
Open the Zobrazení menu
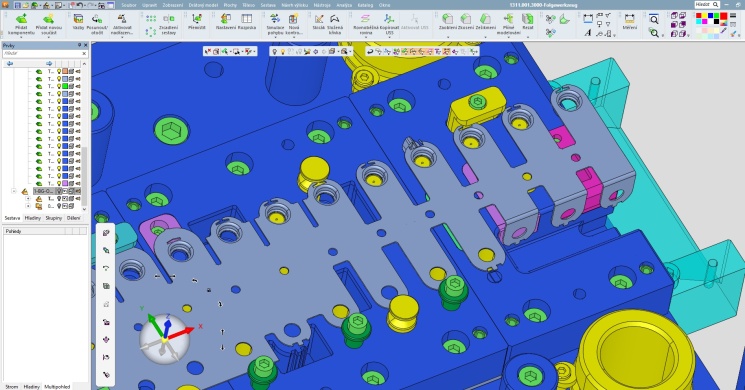coord(173,5)
